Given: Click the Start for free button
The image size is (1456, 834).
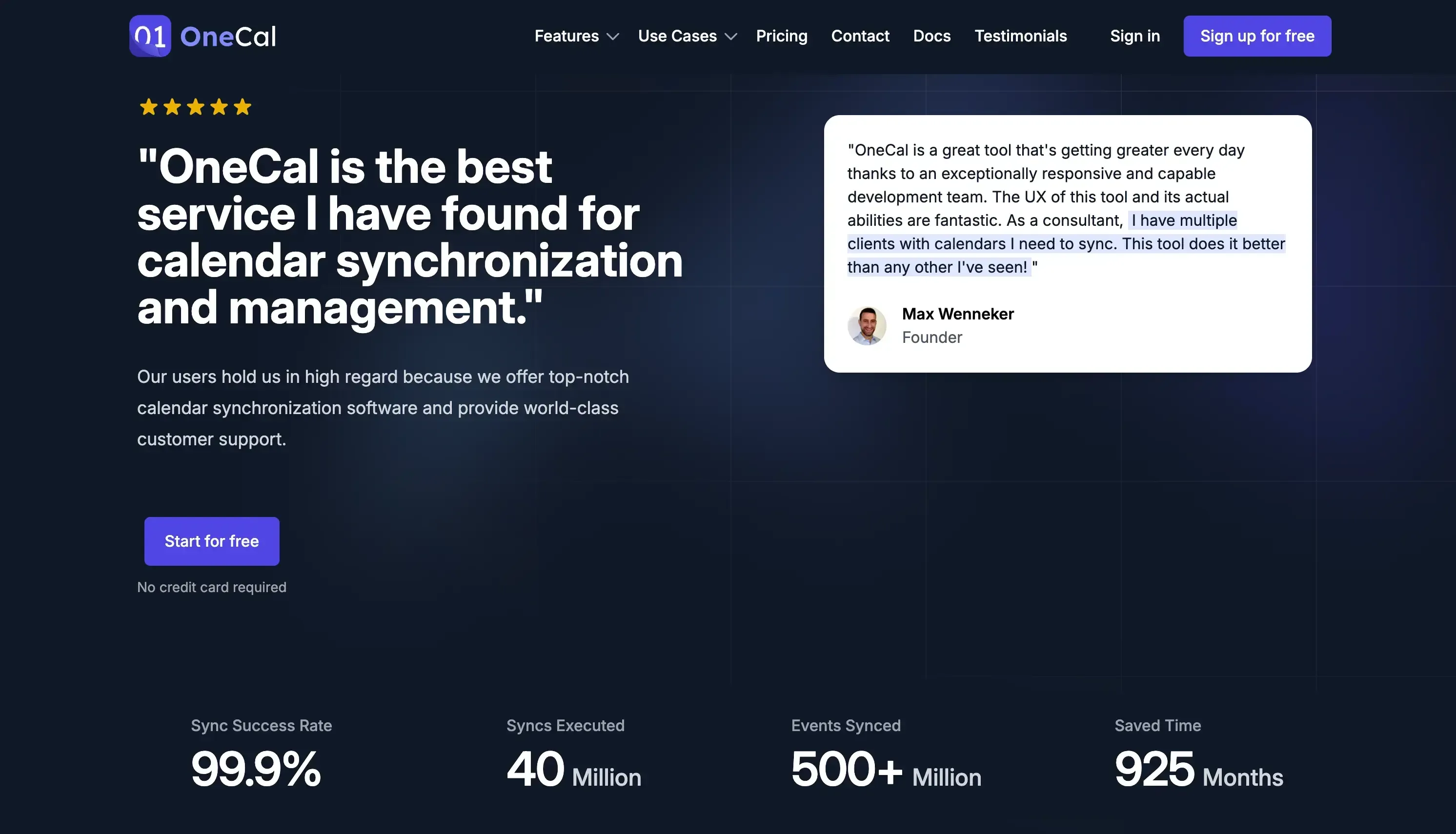Looking at the screenshot, I should click(211, 540).
